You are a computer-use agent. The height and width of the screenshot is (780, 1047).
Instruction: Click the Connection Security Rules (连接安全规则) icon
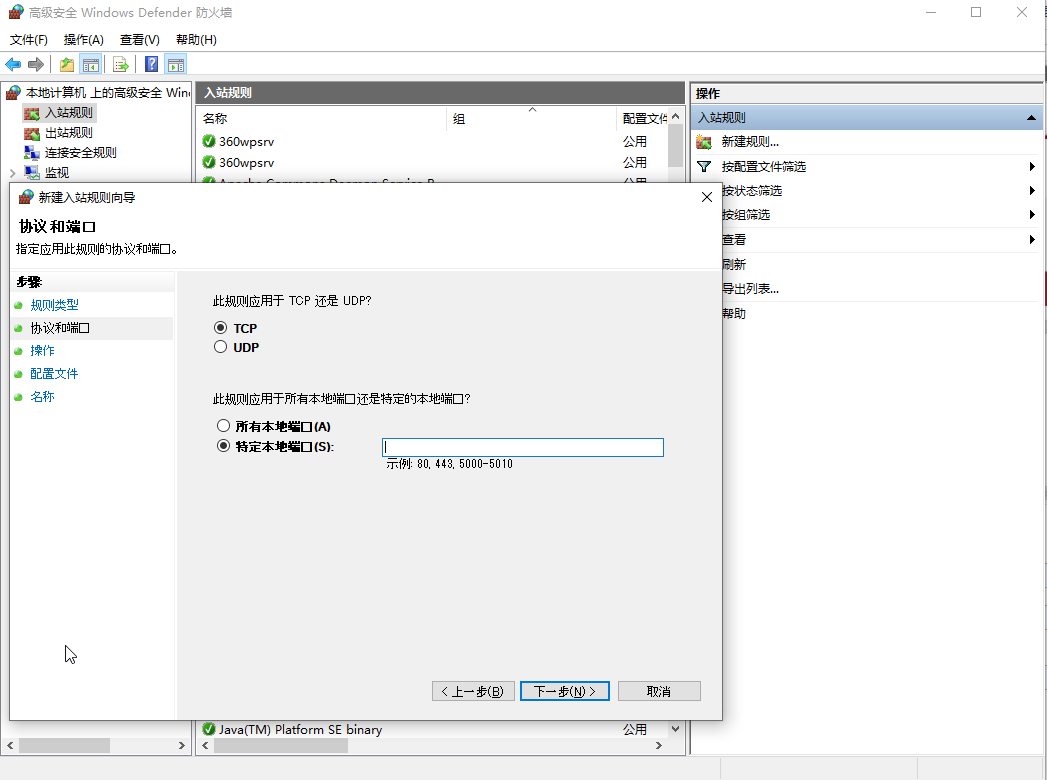pyautogui.click(x=32, y=153)
